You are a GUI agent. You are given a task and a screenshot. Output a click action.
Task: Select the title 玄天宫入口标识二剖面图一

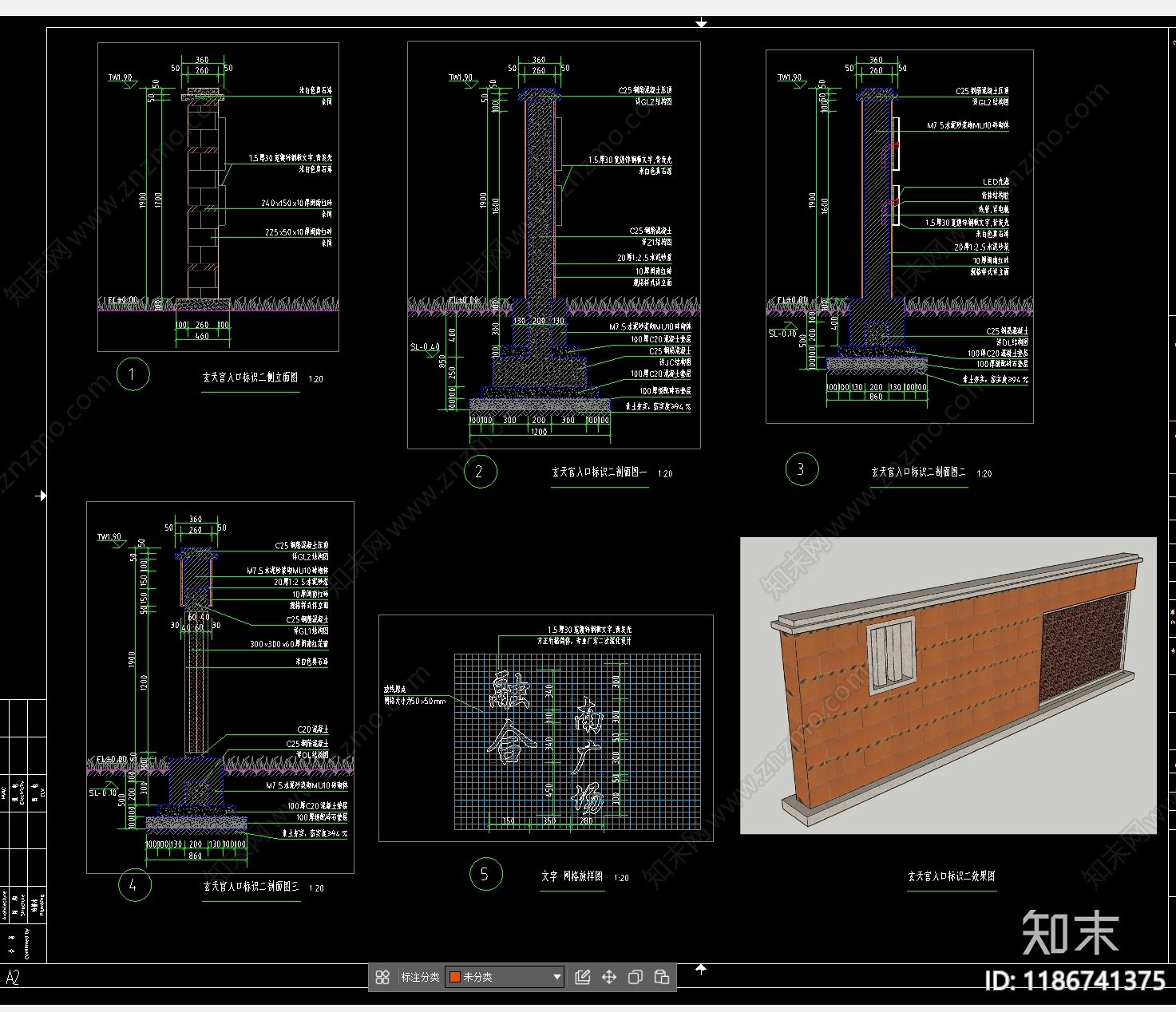(x=600, y=472)
